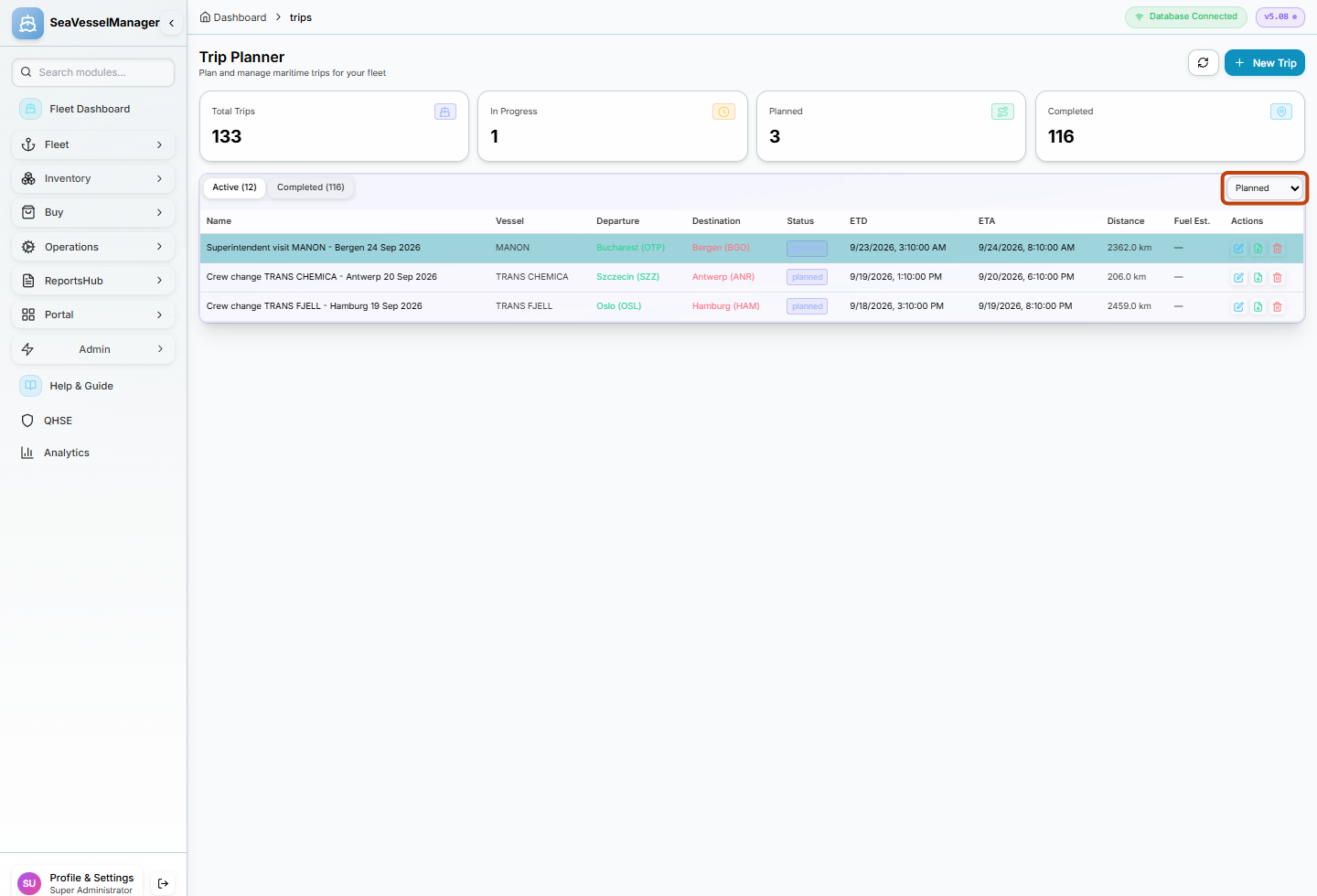Expand the Portal menu
Viewport: 1317px width, 896px height.
pyautogui.click(x=92, y=315)
